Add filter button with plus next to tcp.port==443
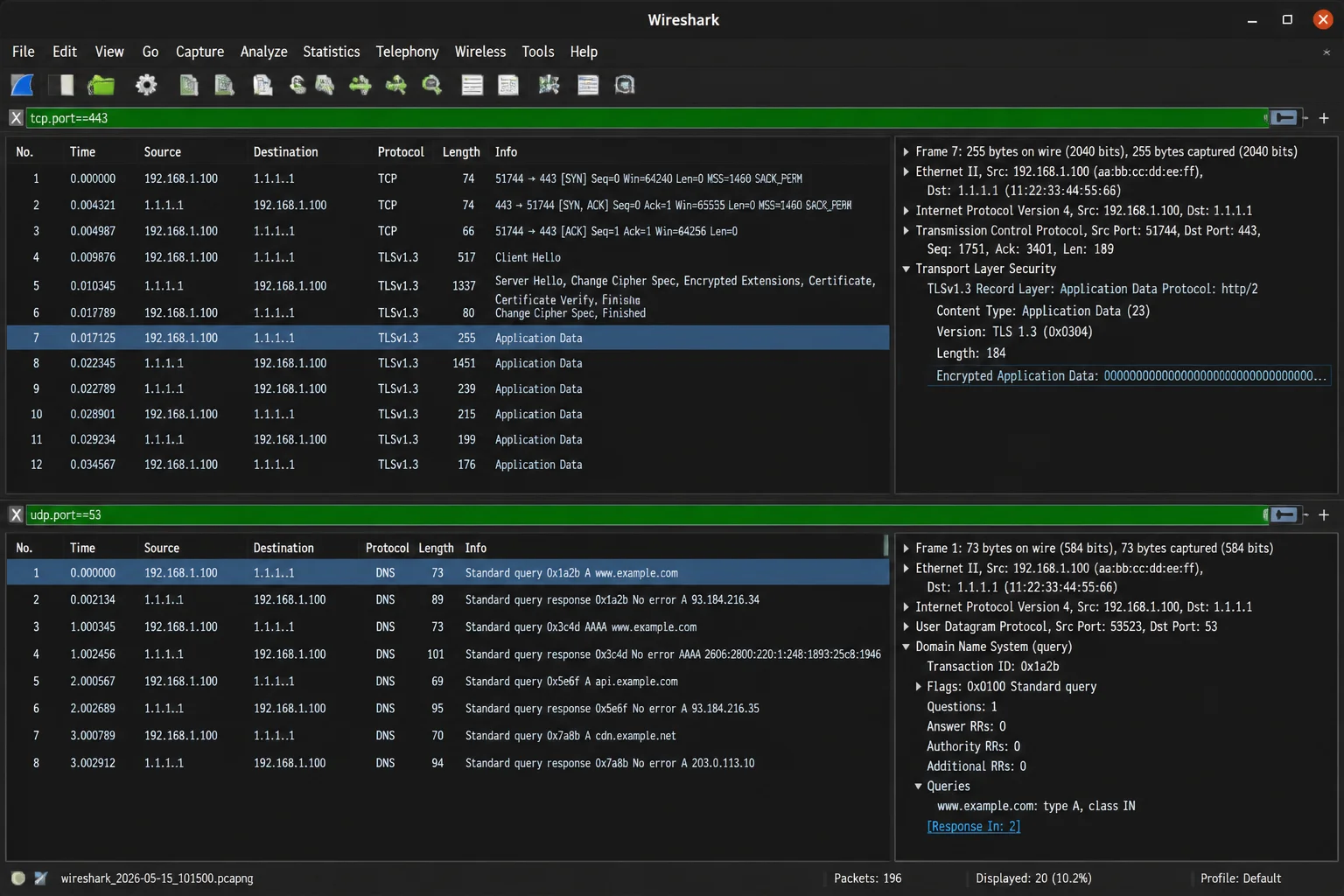Viewport: 1344px width, 896px height. tap(1324, 118)
